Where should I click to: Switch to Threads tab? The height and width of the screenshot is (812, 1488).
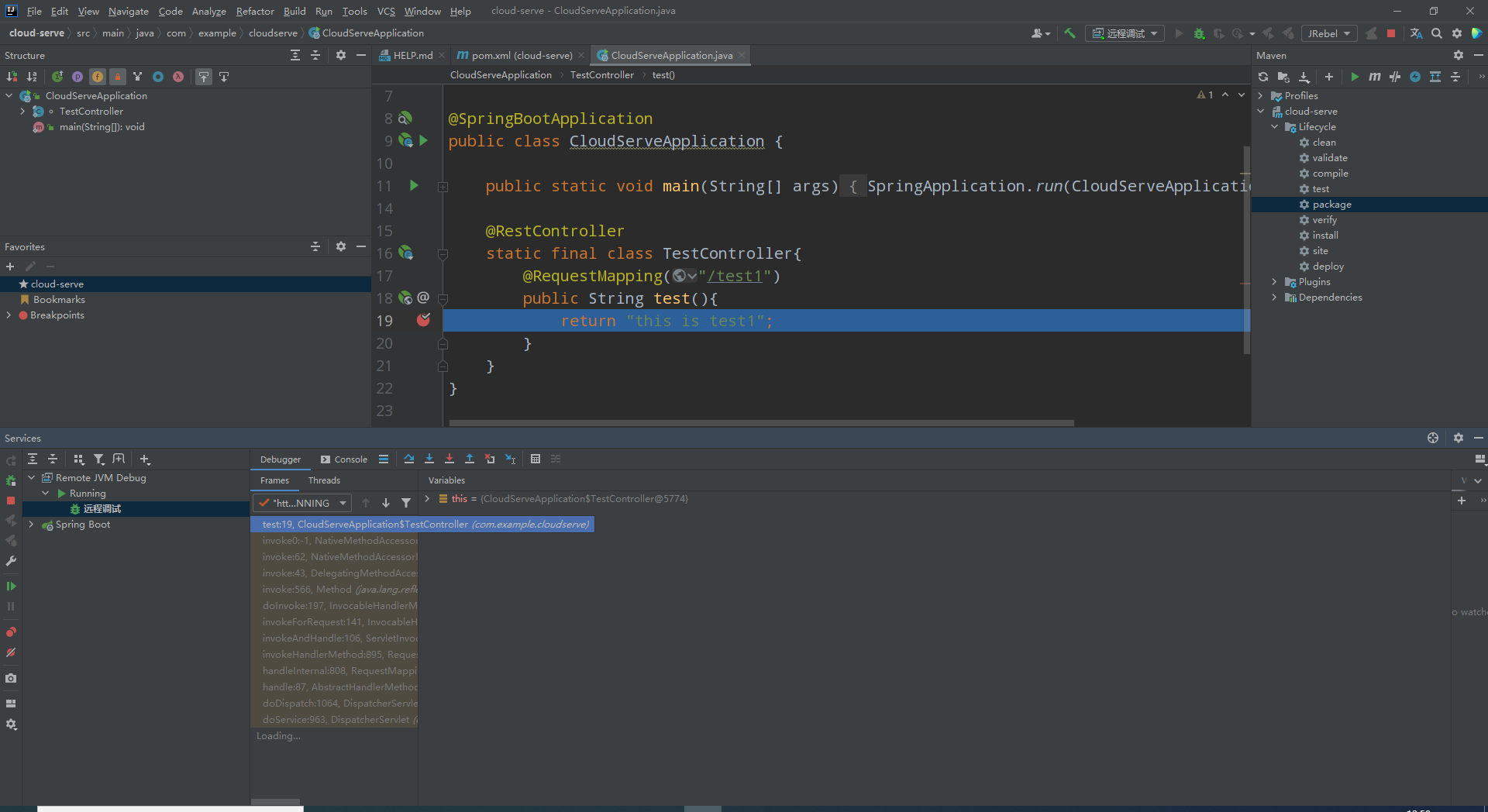click(324, 480)
